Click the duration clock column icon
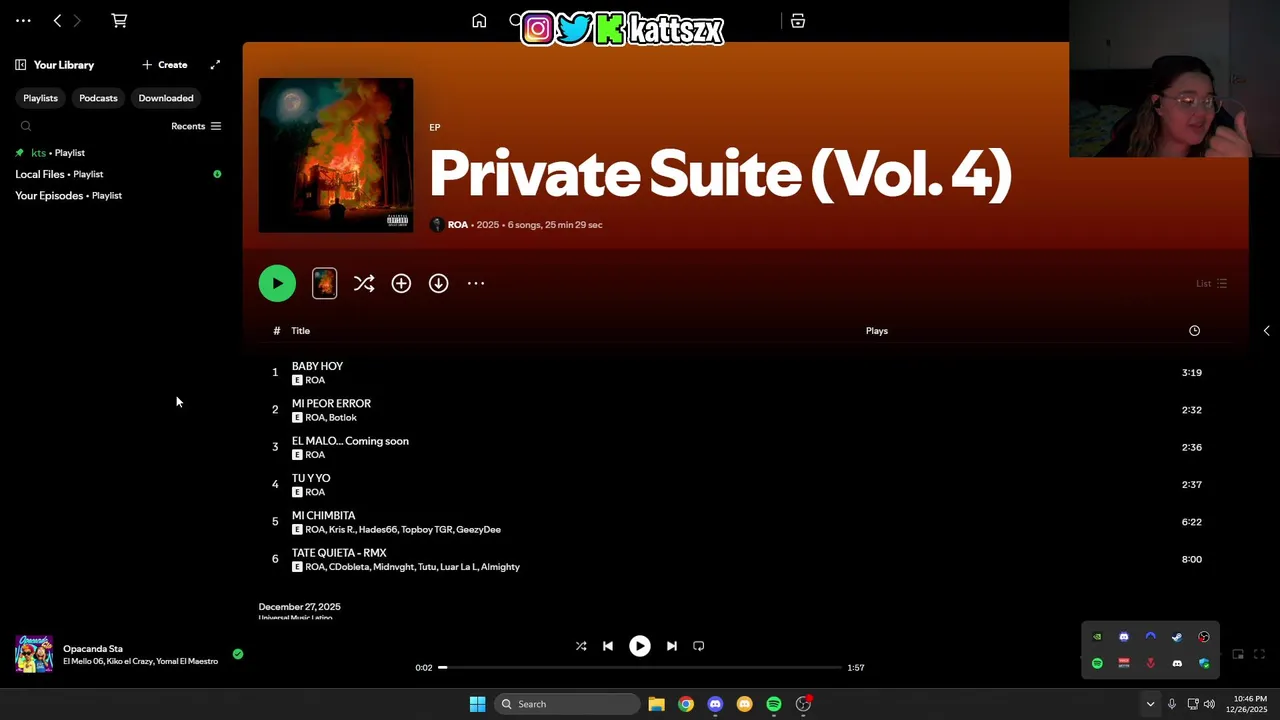The height and width of the screenshot is (720, 1280). [1194, 331]
